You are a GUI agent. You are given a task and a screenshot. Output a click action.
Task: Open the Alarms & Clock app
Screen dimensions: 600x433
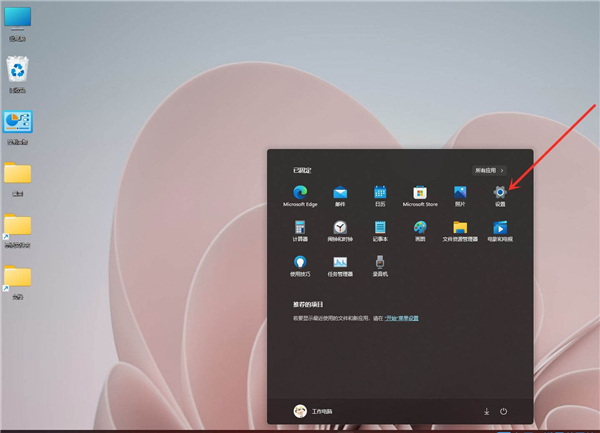point(340,231)
